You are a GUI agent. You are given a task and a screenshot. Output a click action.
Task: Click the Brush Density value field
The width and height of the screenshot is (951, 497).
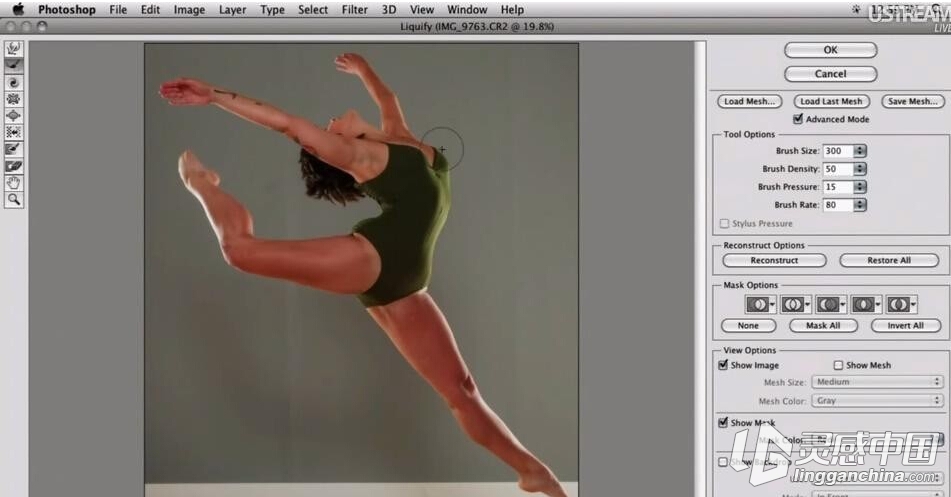(x=838, y=169)
